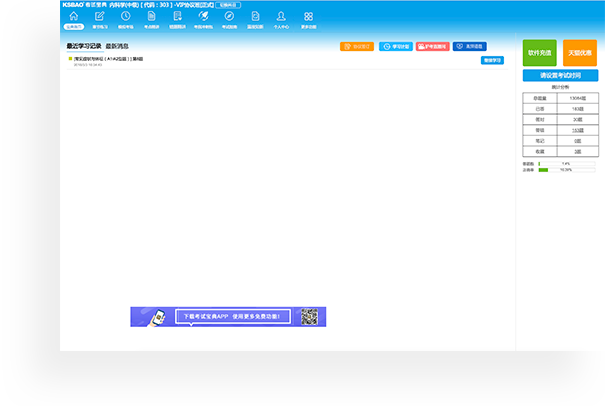Click the blue 学习计划 button

click(x=395, y=46)
